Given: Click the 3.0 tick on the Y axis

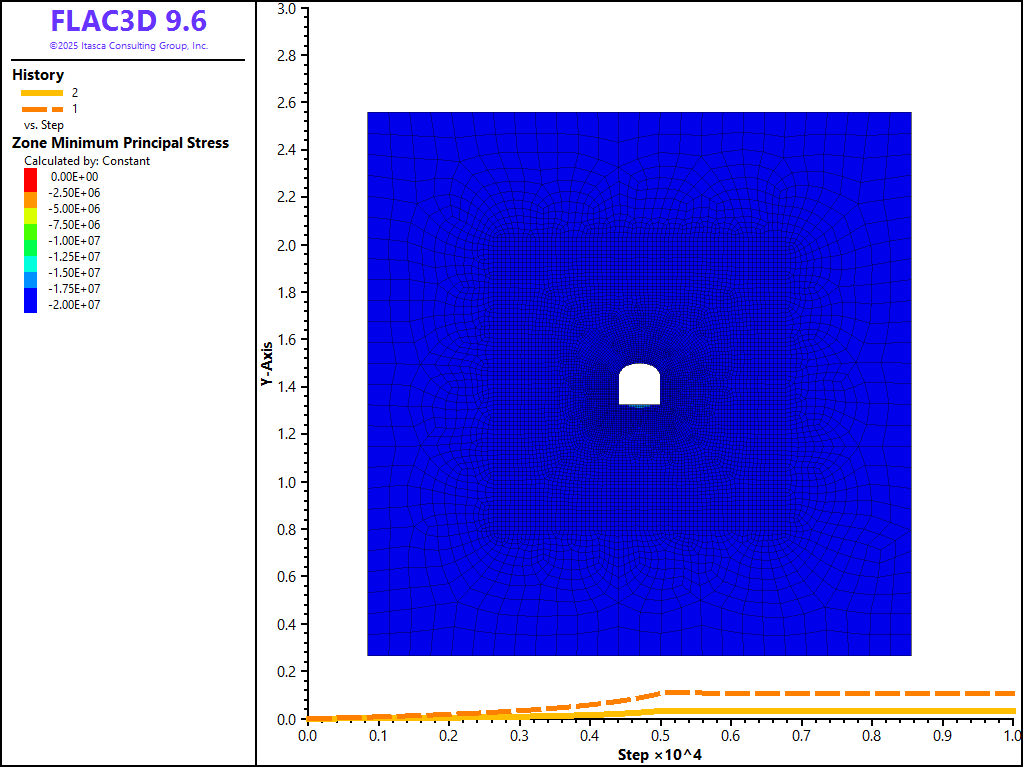Looking at the screenshot, I should (x=286, y=8).
